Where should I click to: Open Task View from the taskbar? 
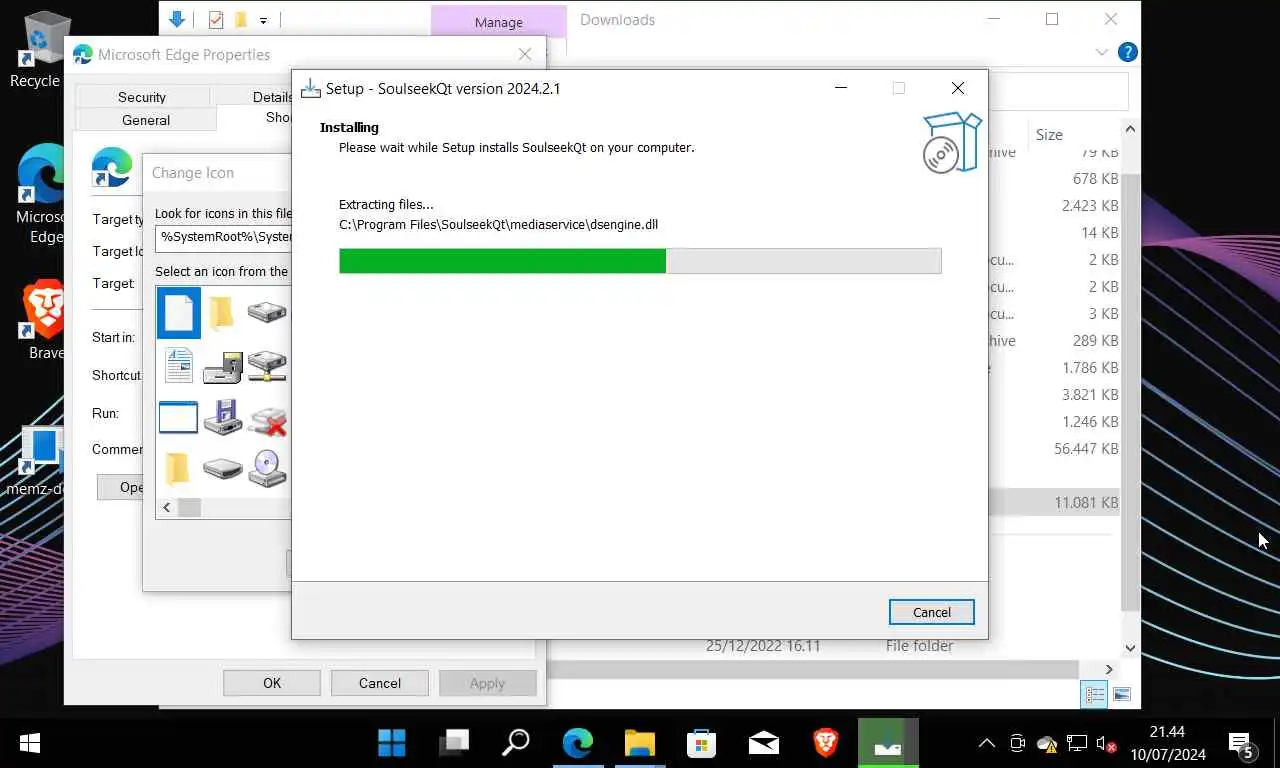[454, 743]
